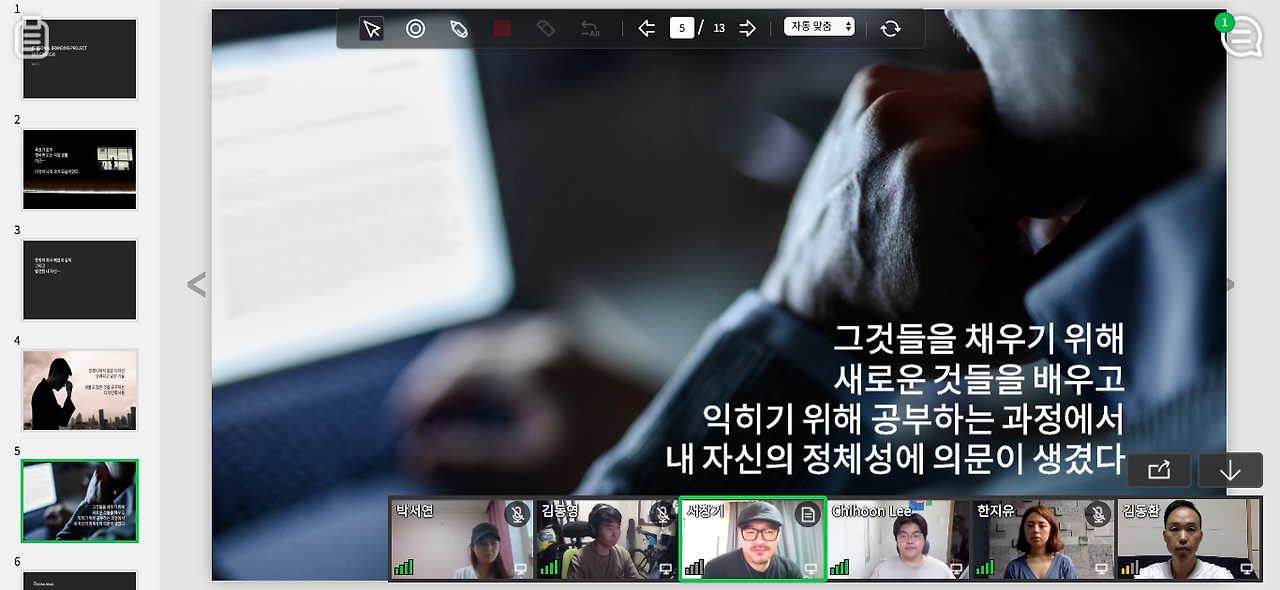
Task: Select the pointer cursor tool
Action: point(372,28)
